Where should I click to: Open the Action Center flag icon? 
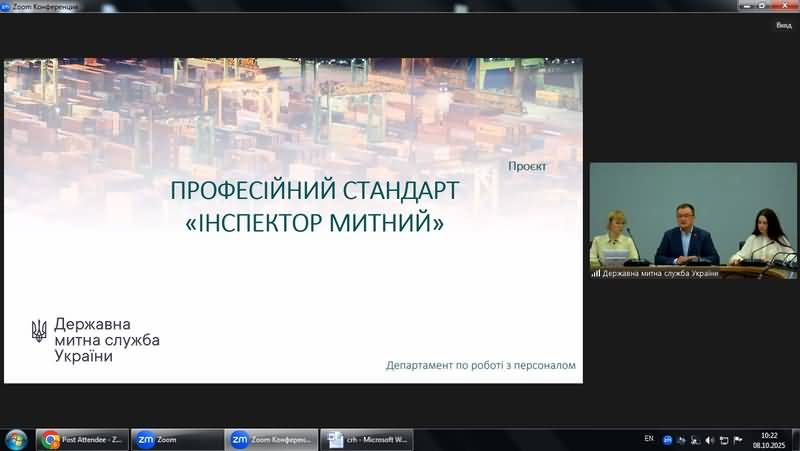738,439
